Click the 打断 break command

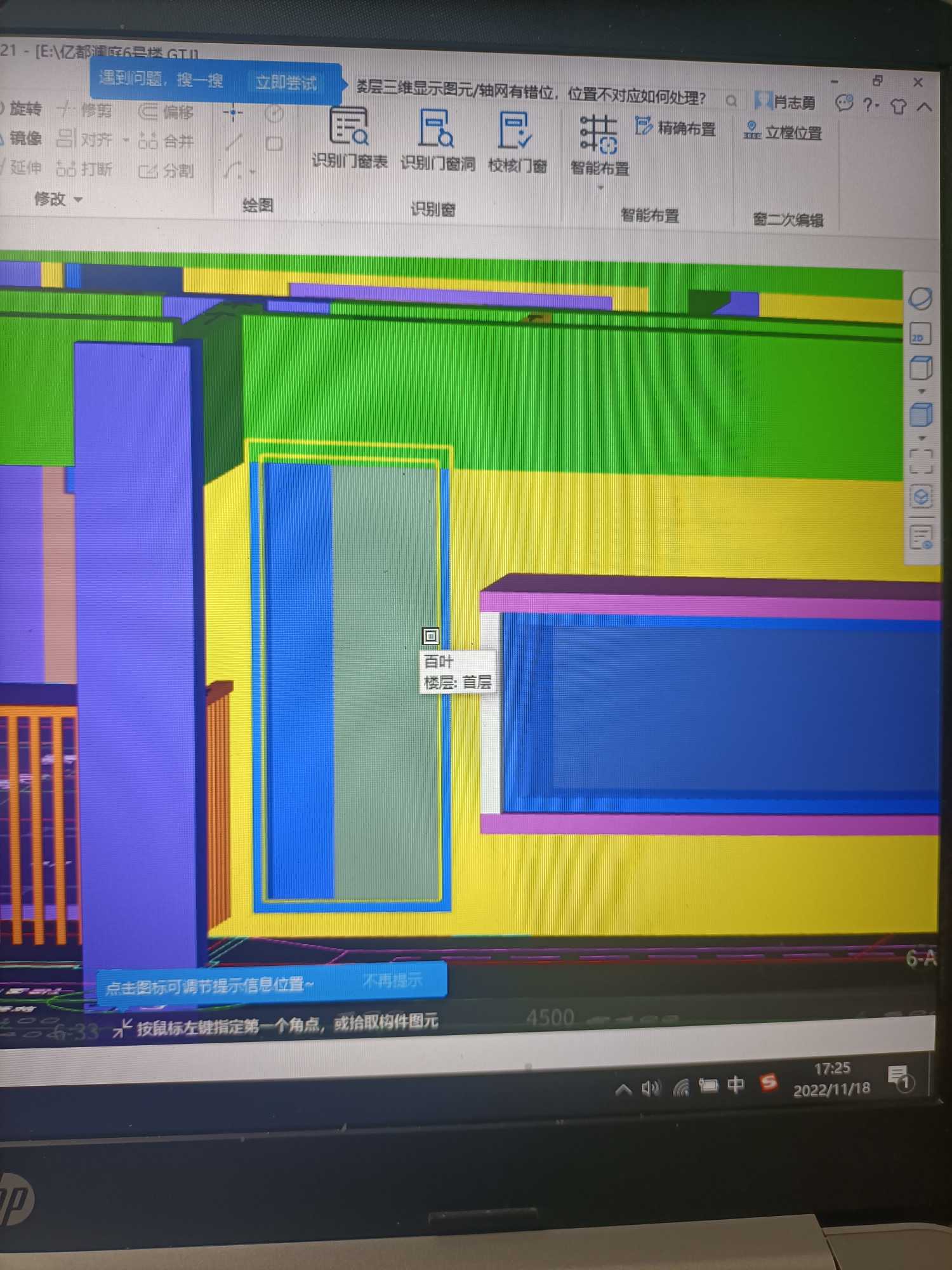coord(84,169)
